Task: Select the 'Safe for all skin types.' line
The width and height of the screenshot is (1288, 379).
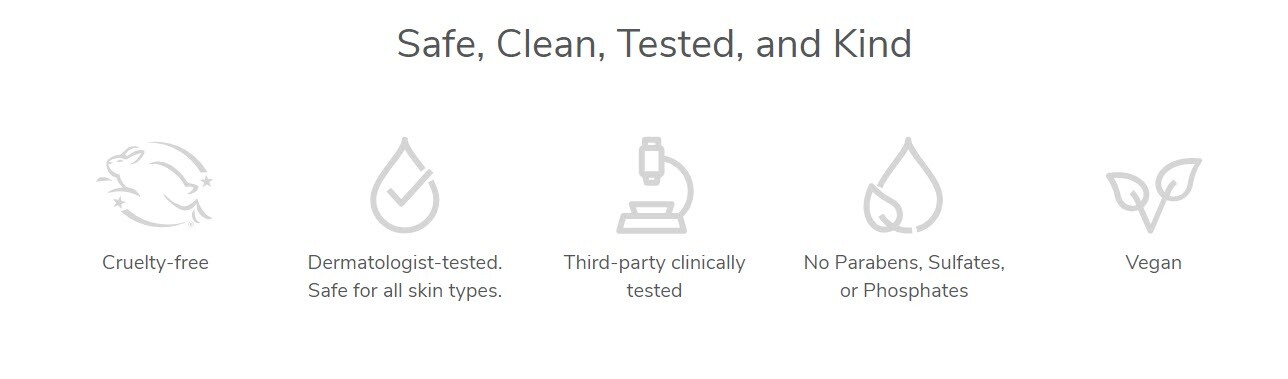Action: (405, 291)
